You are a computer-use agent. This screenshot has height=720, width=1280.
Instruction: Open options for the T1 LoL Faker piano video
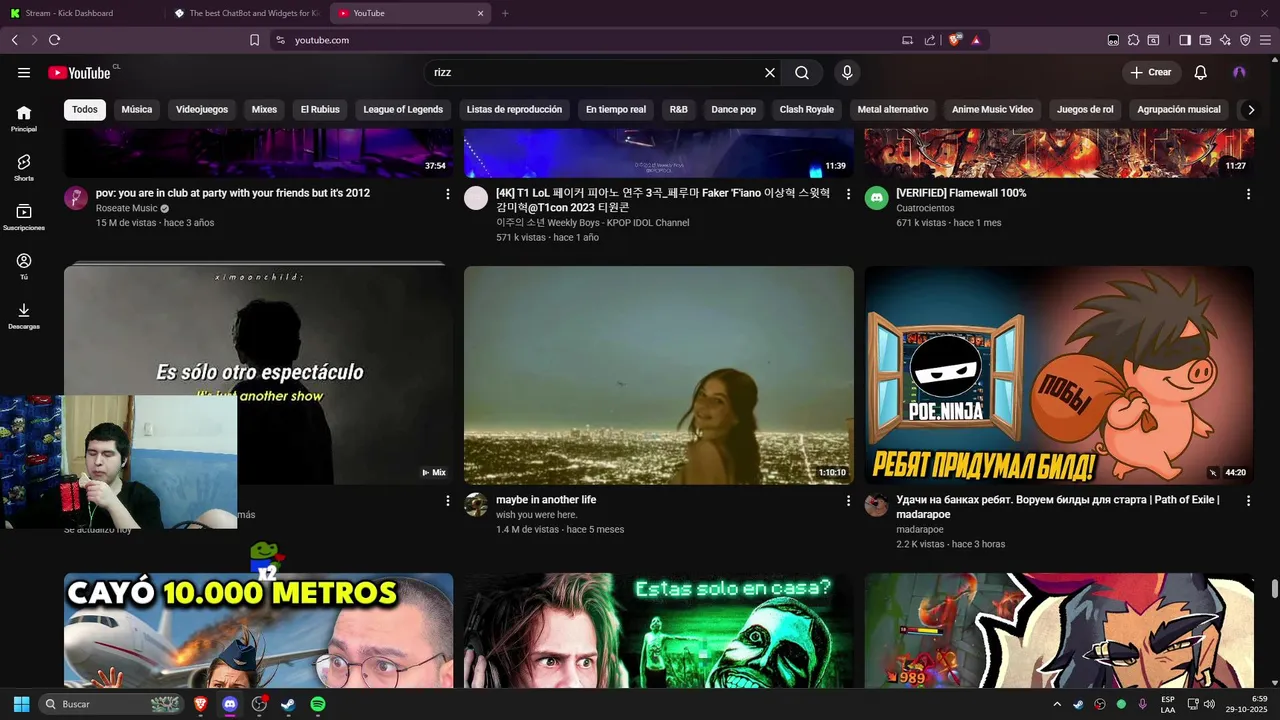click(848, 194)
